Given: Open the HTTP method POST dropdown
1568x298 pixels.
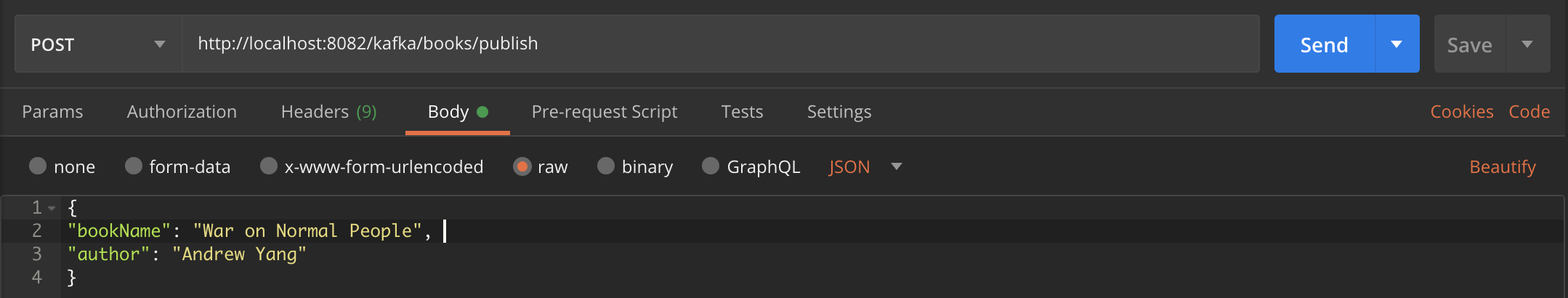Looking at the screenshot, I should [x=97, y=44].
